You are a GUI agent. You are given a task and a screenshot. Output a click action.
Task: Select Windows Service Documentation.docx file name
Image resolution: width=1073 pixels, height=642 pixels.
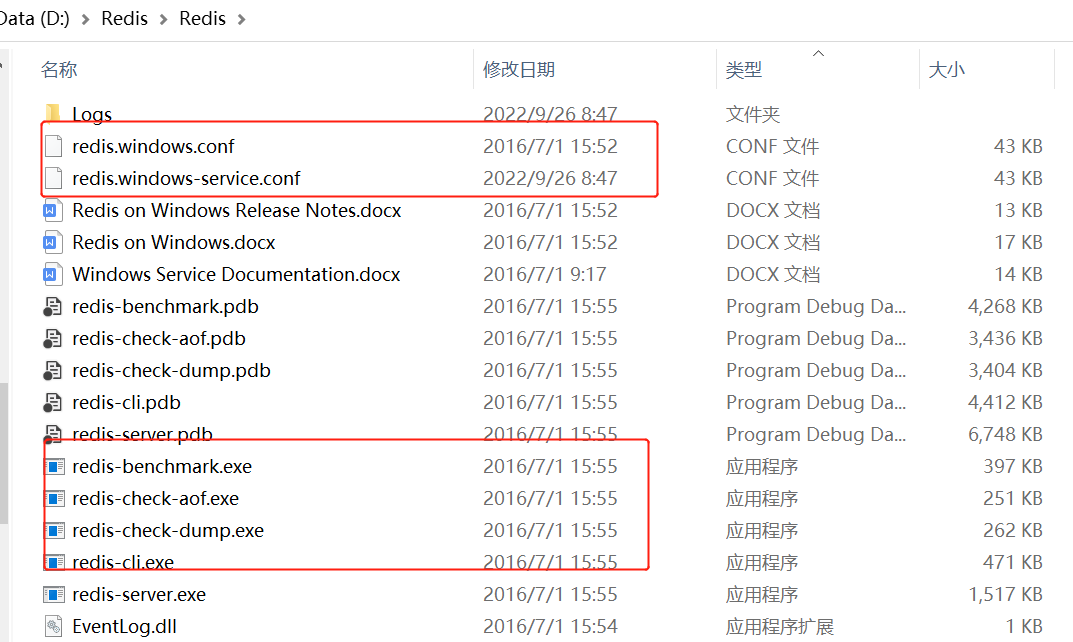tap(236, 274)
